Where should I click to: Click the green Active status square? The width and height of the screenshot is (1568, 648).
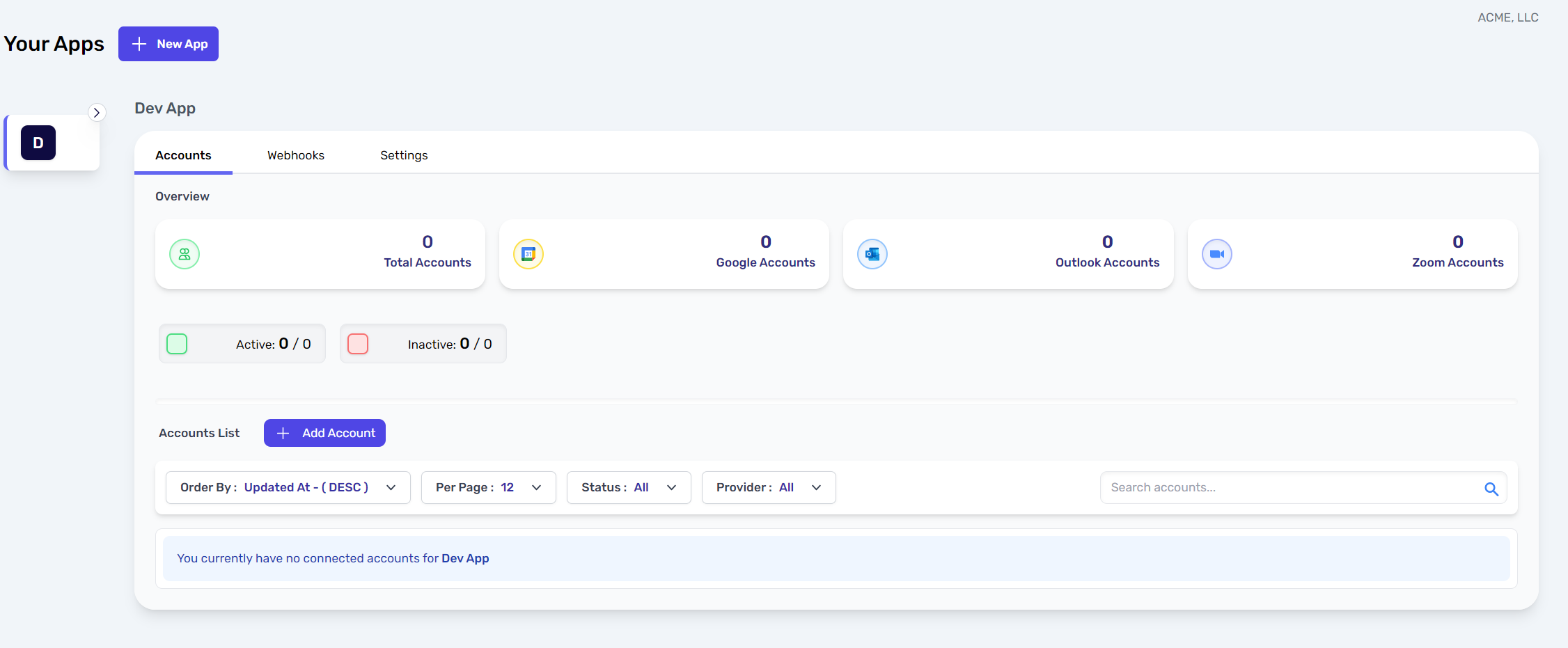(177, 344)
